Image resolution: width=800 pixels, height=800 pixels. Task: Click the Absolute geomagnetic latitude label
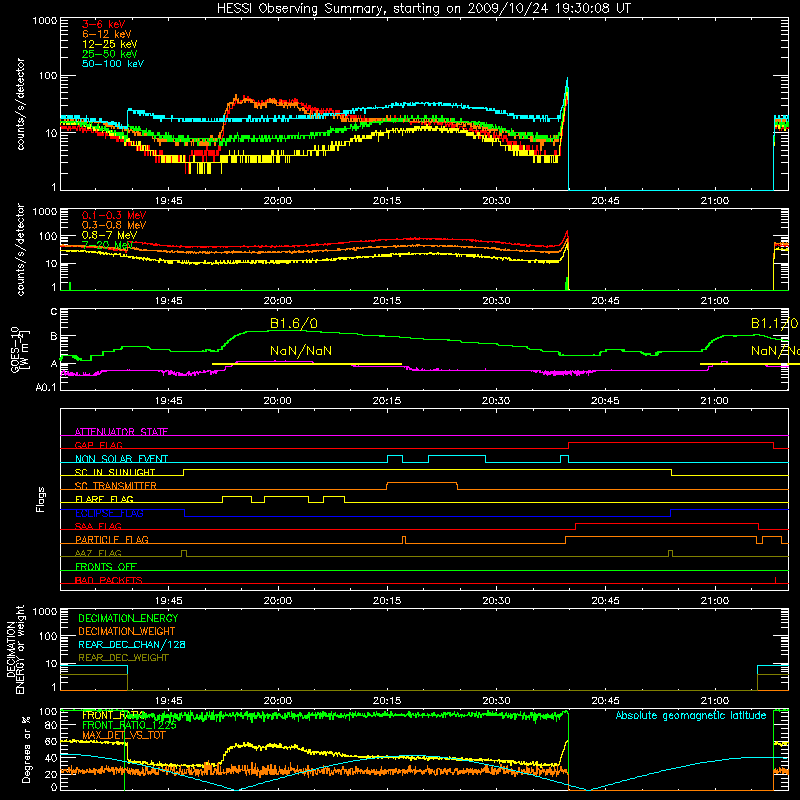click(691, 715)
